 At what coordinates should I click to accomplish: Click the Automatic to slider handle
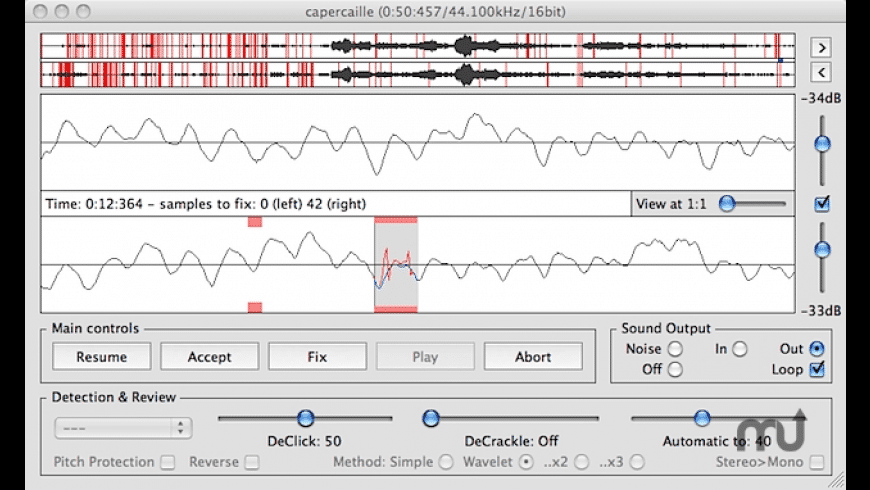pos(702,418)
